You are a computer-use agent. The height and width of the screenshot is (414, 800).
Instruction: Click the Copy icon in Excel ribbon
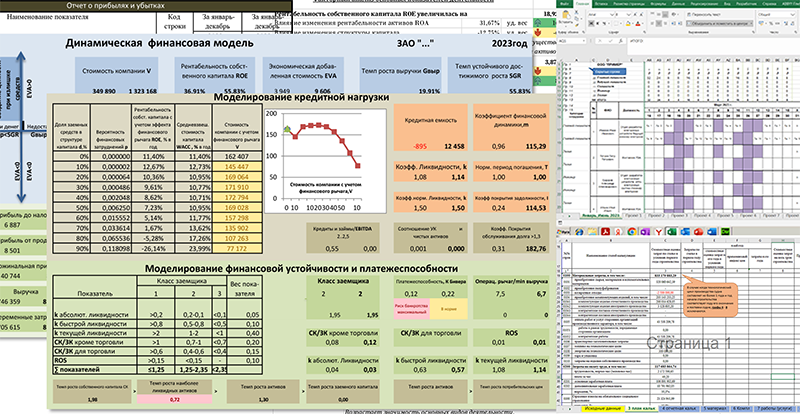tap(577, 19)
